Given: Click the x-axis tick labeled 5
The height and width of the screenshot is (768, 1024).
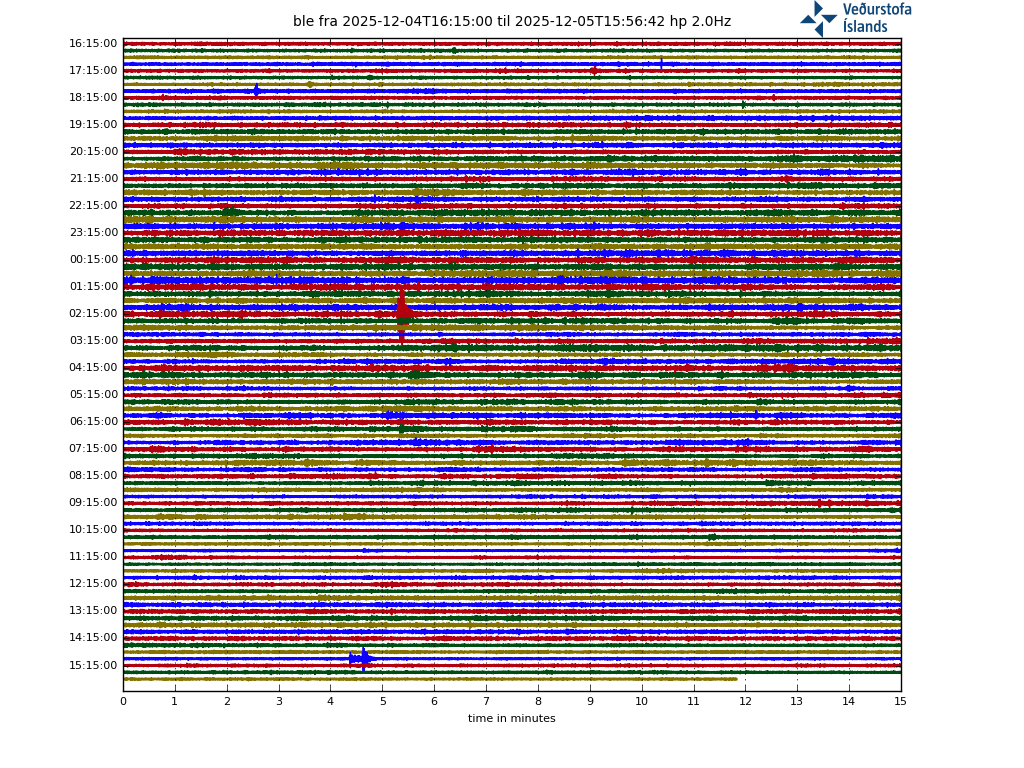Looking at the screenshot, I should pos(382,701).
